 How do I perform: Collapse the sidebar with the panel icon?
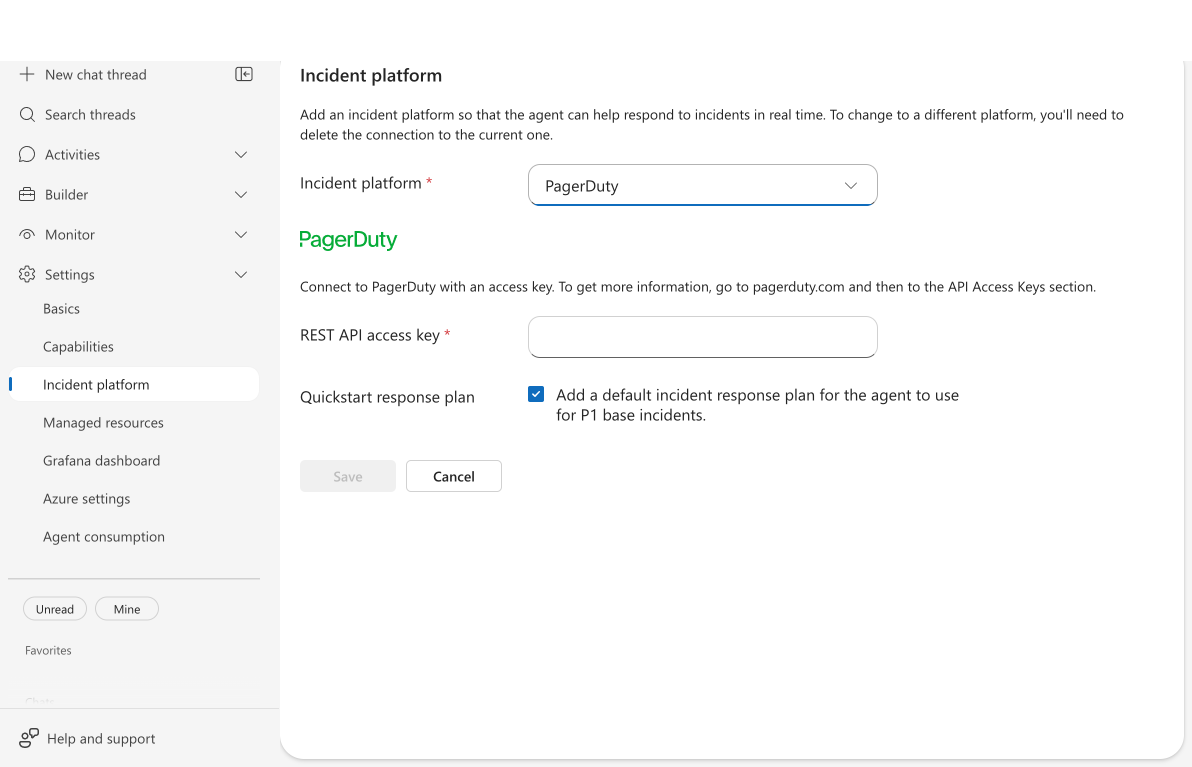point(244,74)
